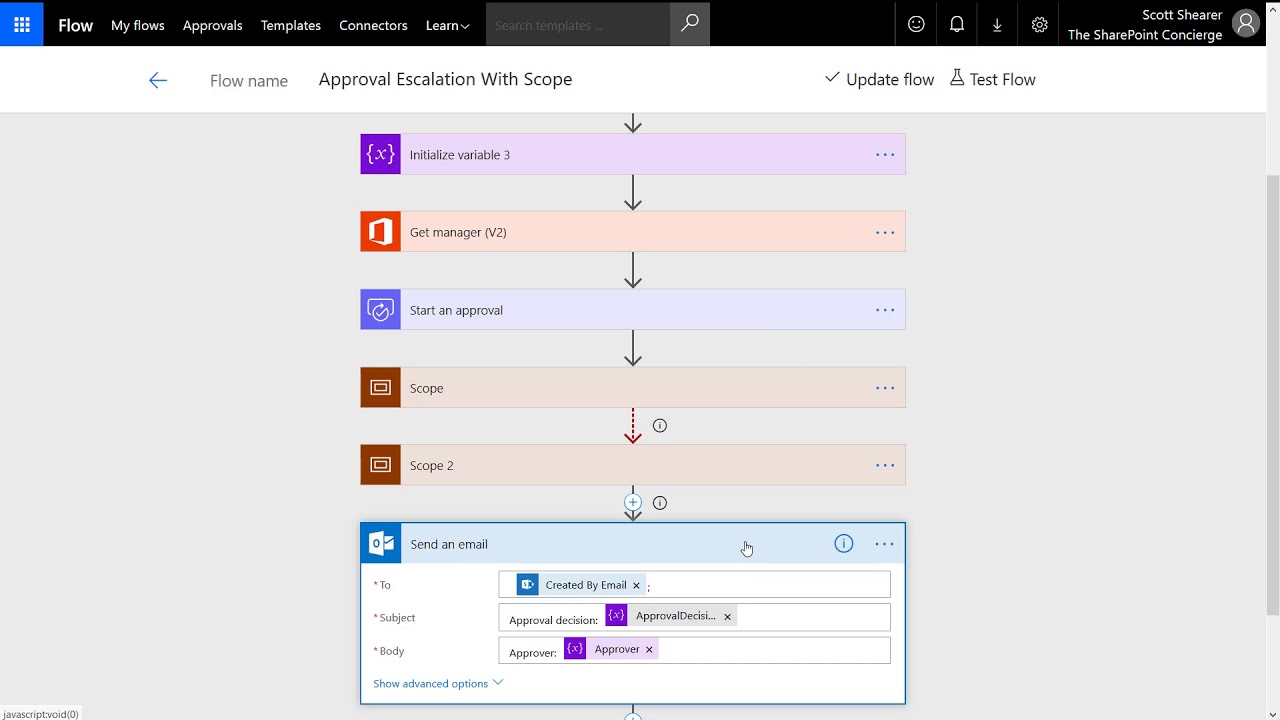
Task: Go to My flows
Action: point(137,25)
